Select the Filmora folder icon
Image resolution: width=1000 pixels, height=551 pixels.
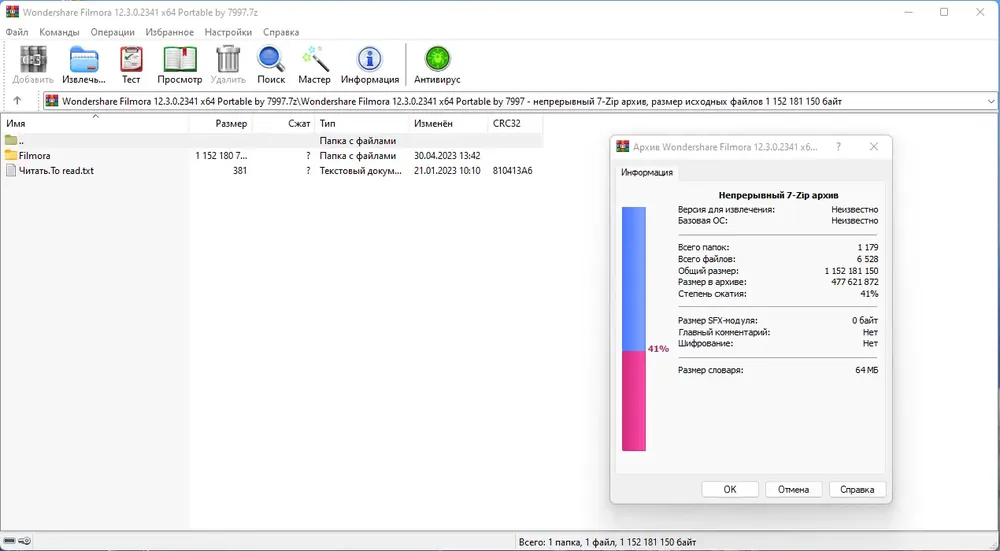(11, 156)
